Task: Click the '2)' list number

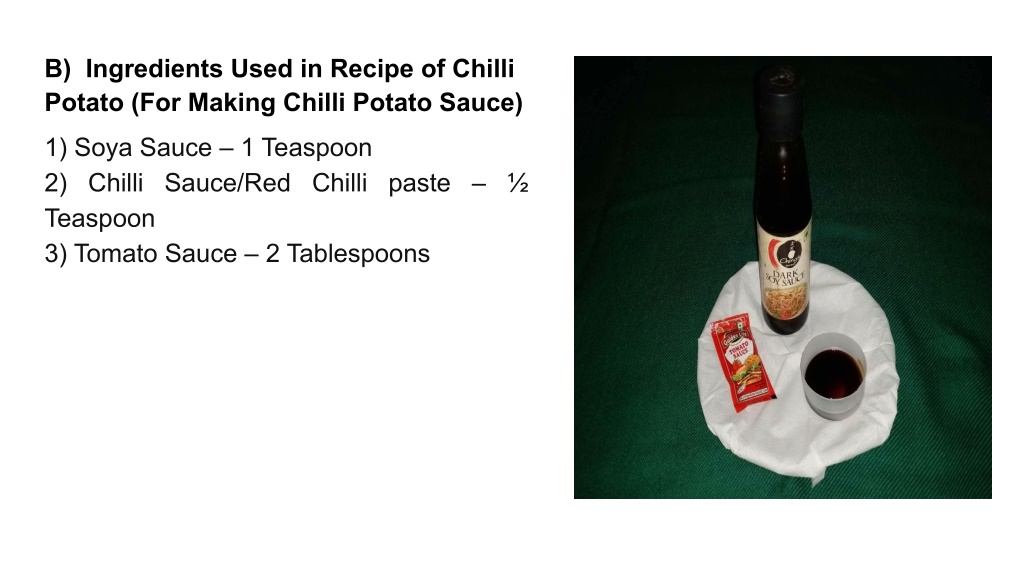Action: pos(56,184)
